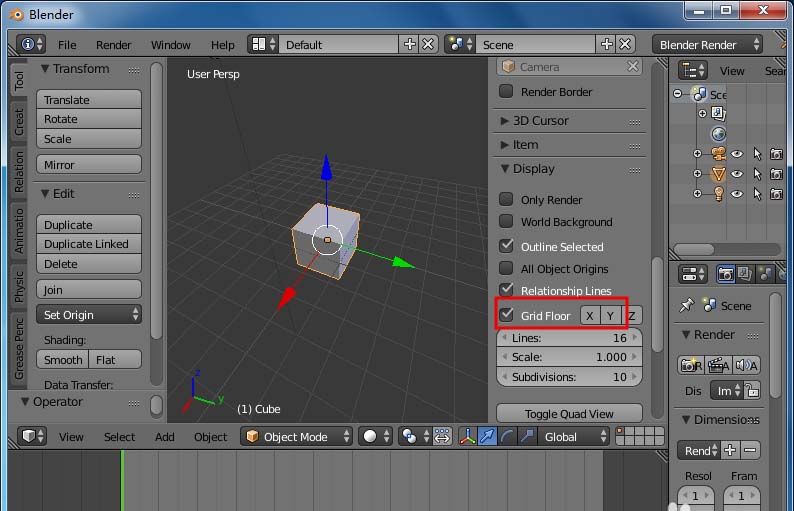Image resolution: width=794 pixels, height=511 pixels.
Task: Open the File menu
Action: point(67,45)
